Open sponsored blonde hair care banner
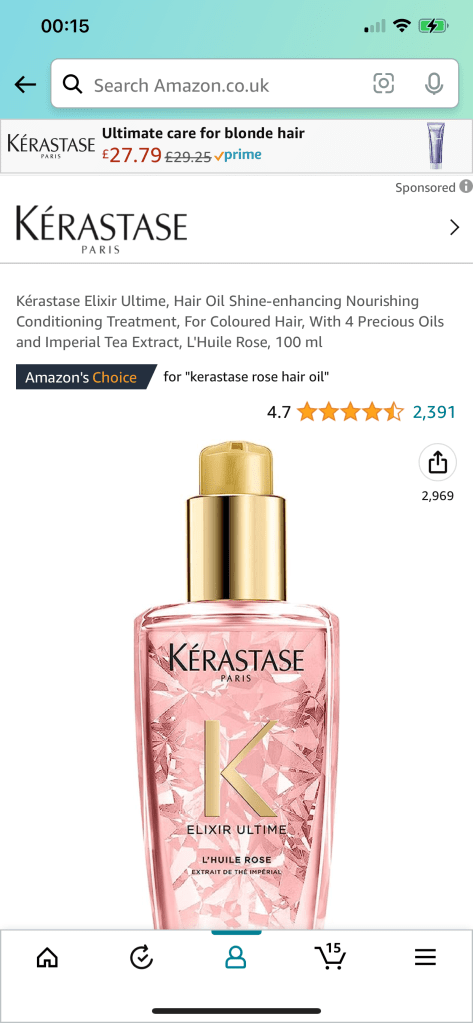The image size is (473, 1023). [x=236, y=146]
